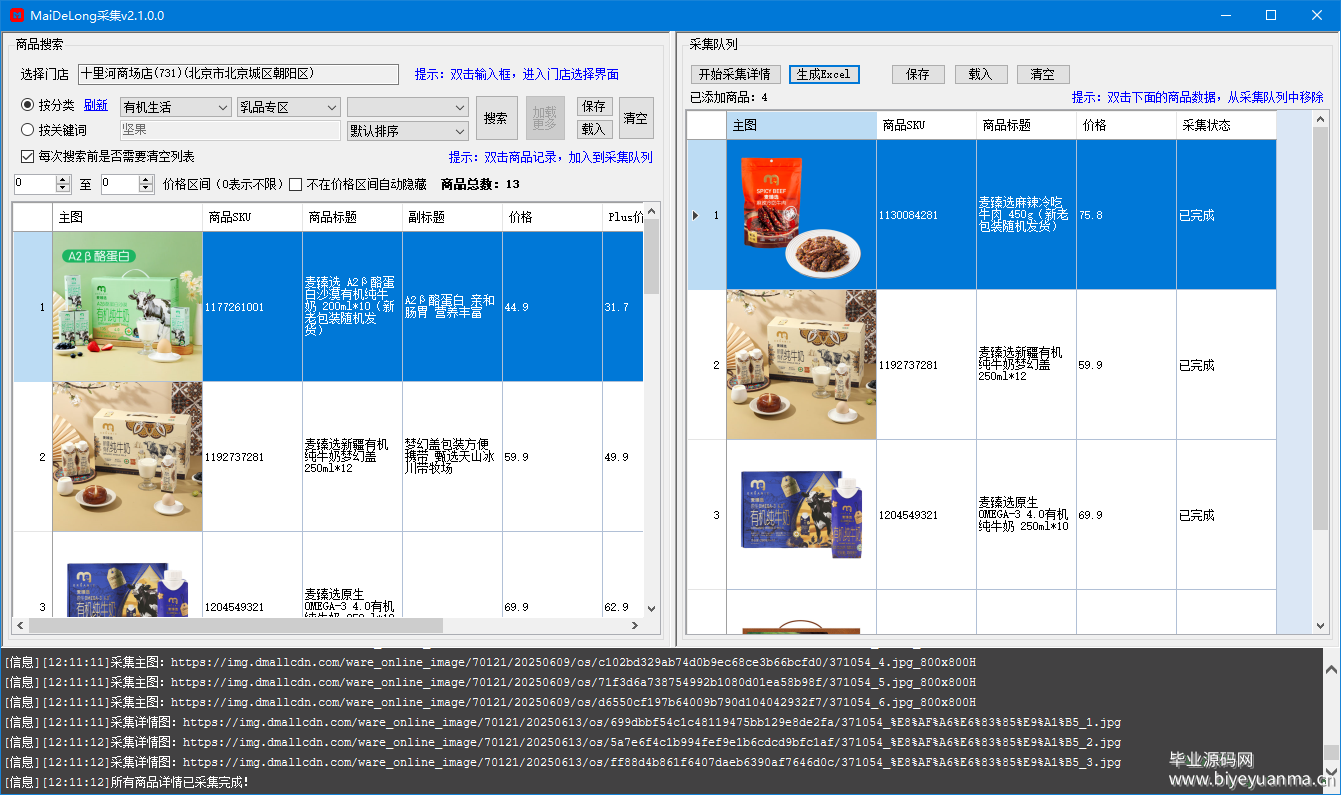Click Plus price 49.9 in search results
The image size is (1341, 795).
623,457
